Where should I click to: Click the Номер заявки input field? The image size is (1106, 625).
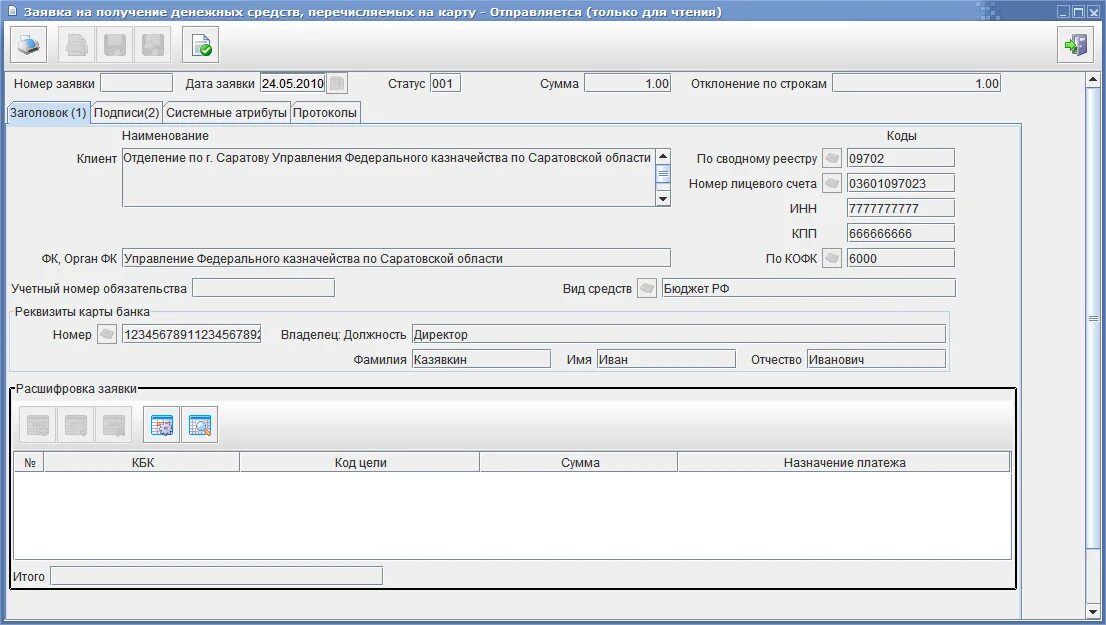(137, 83)
